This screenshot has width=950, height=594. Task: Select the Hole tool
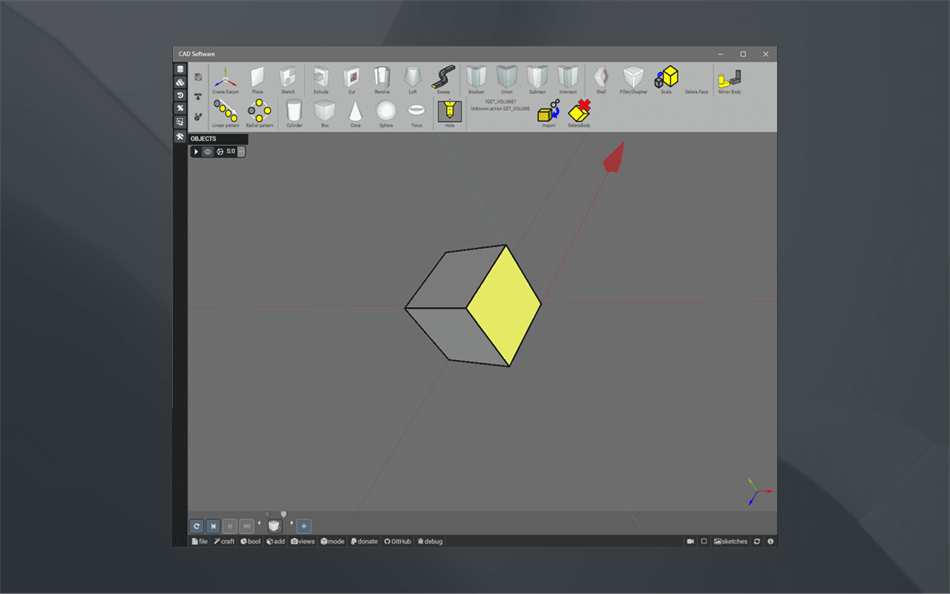[449, 112]
